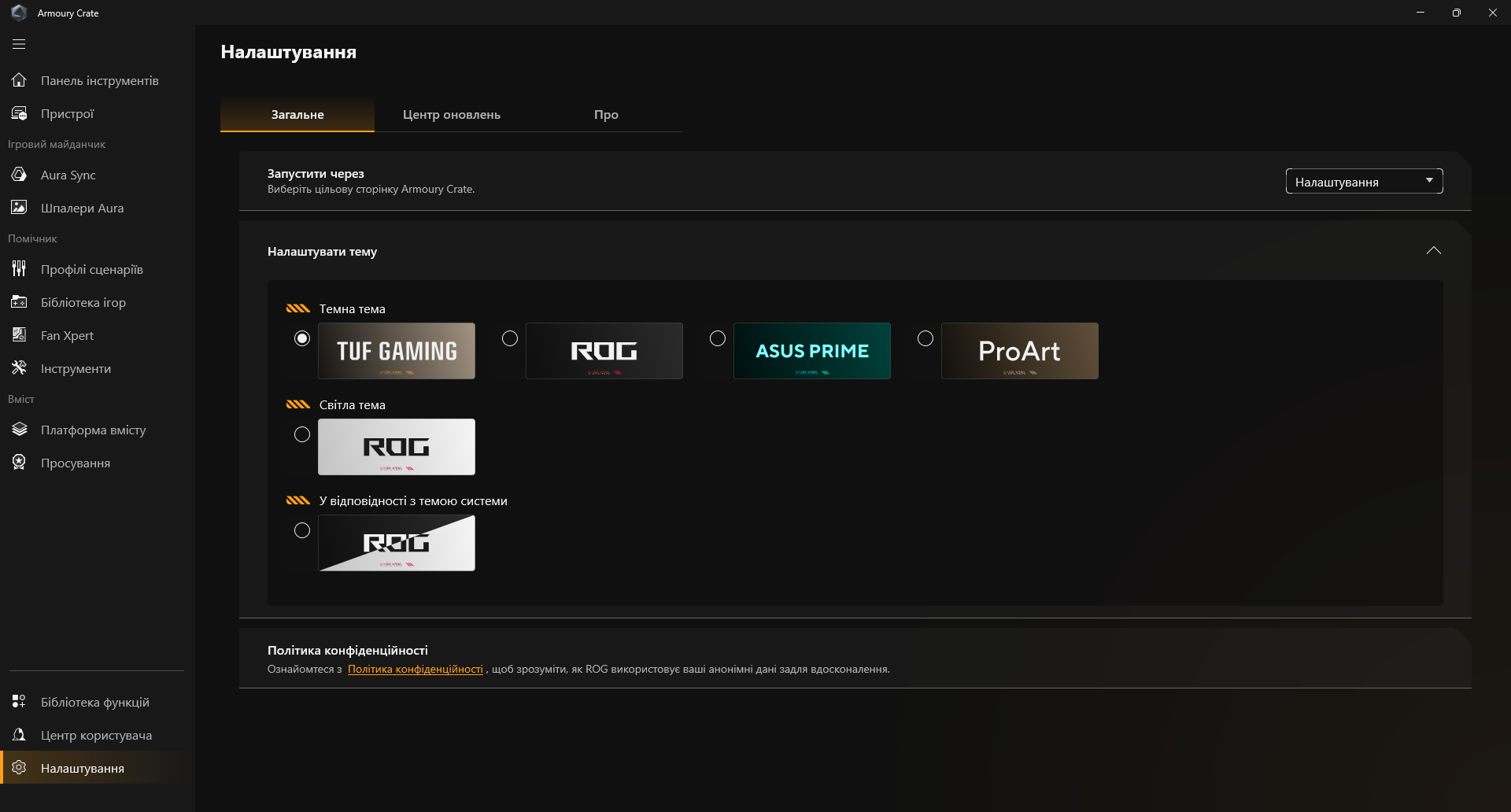The image size is (1511, 812).
Task: Click the Aura Sync icon
Action: click(19, 175)
